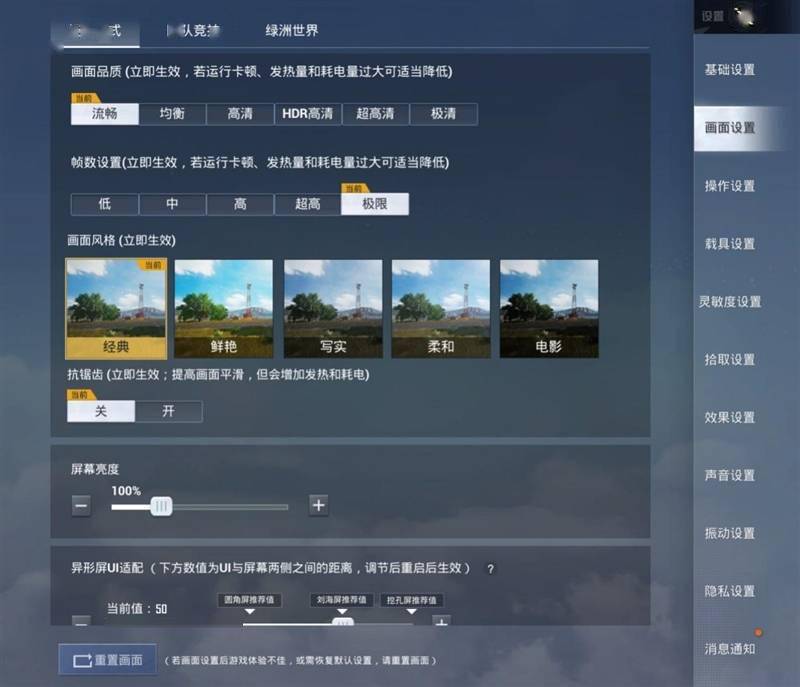The width and height of the screenshot is (800, 687).
Task: Go to 声音设置 sidebar section
Action: click(x=730, y=476)
